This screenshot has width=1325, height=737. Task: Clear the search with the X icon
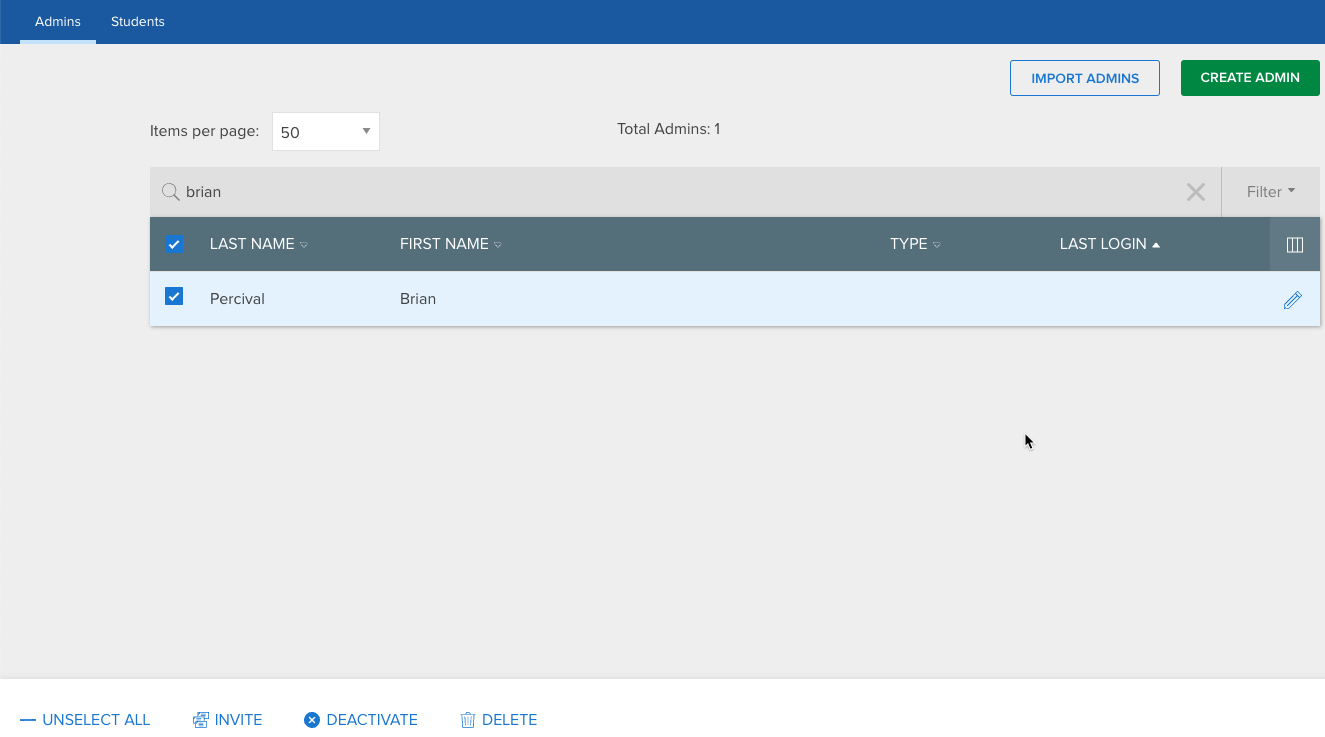1195,192
